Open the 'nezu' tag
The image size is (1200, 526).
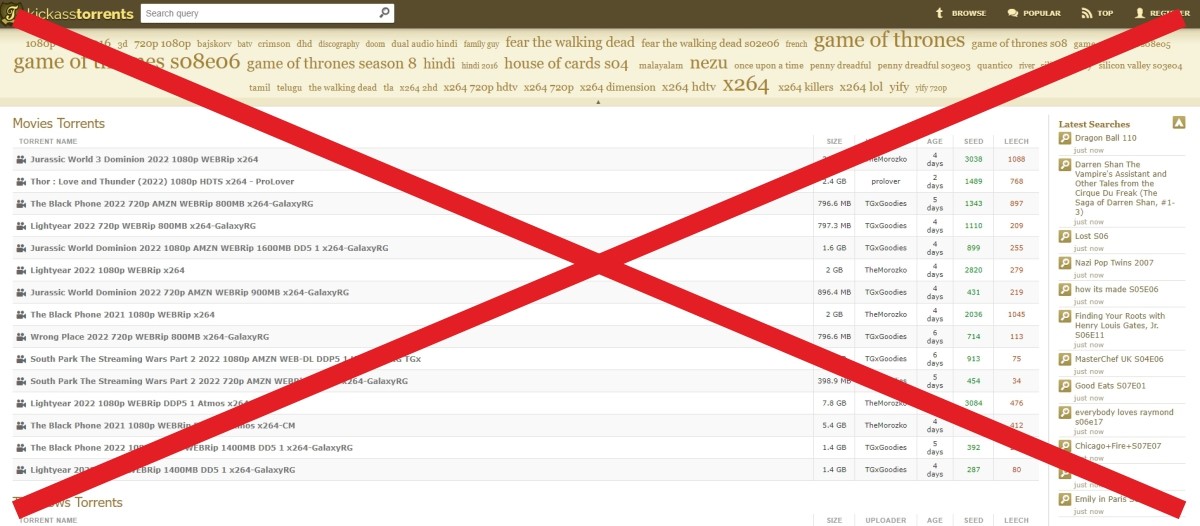pos(708,63)
